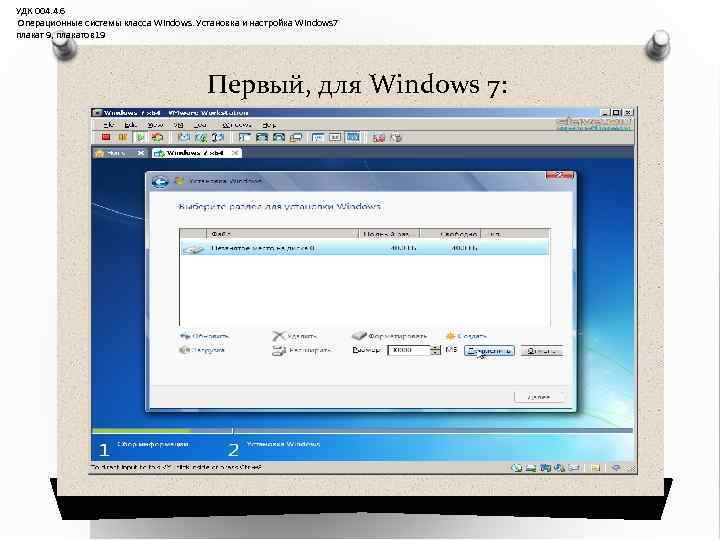
Task: Click the green Power On toolbar icon
Action: tap(140, 137)
